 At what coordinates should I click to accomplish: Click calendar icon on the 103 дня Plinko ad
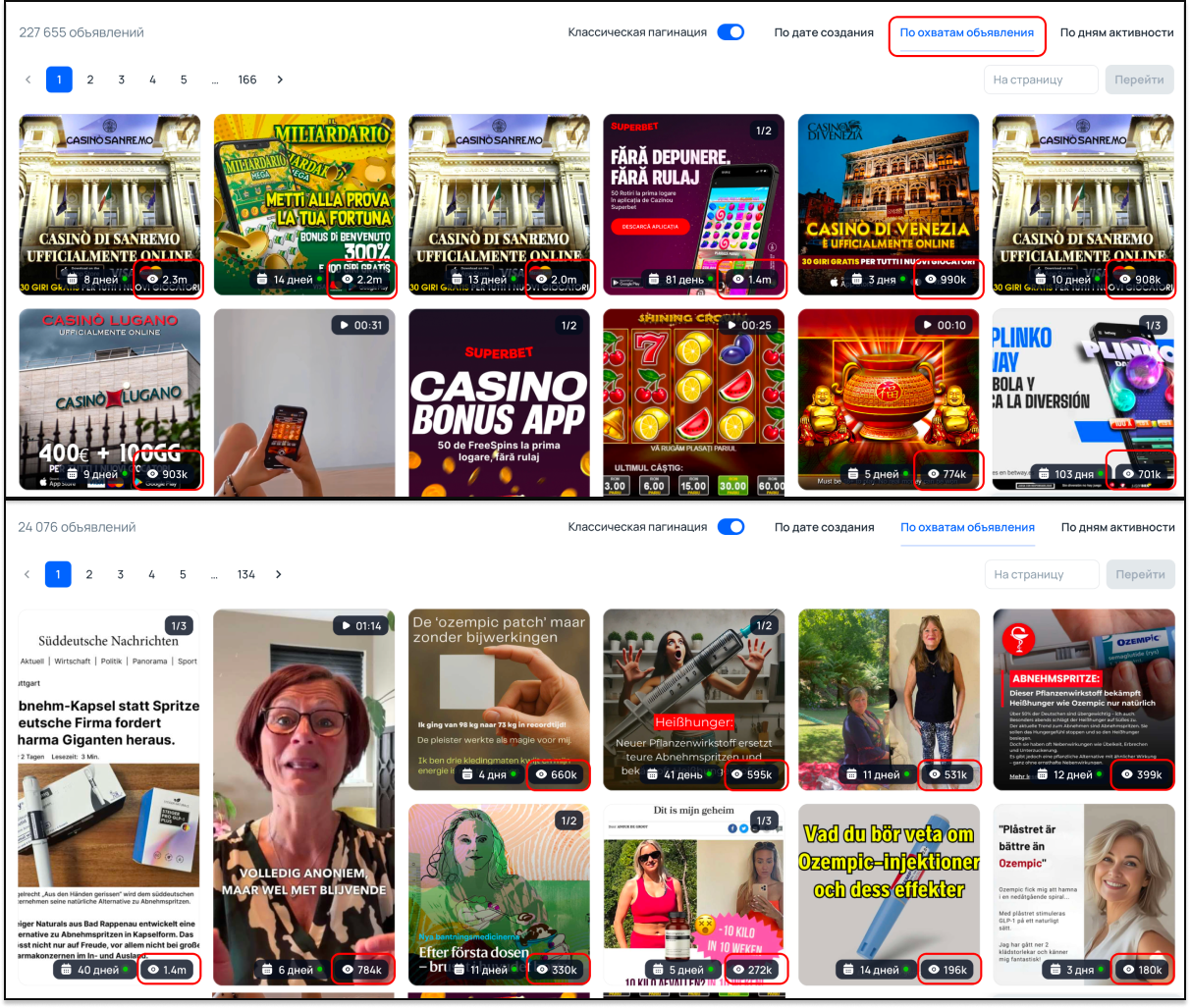coord(1043,474)
